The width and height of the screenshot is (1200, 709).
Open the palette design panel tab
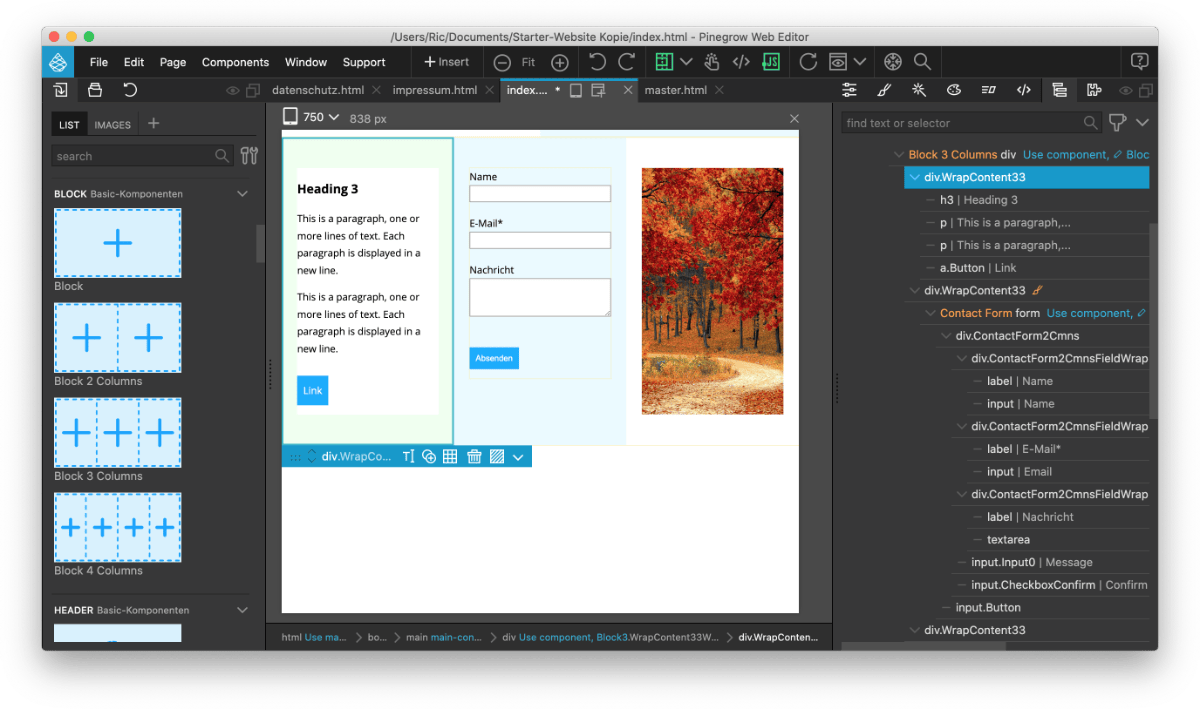(x=954, y=90)
